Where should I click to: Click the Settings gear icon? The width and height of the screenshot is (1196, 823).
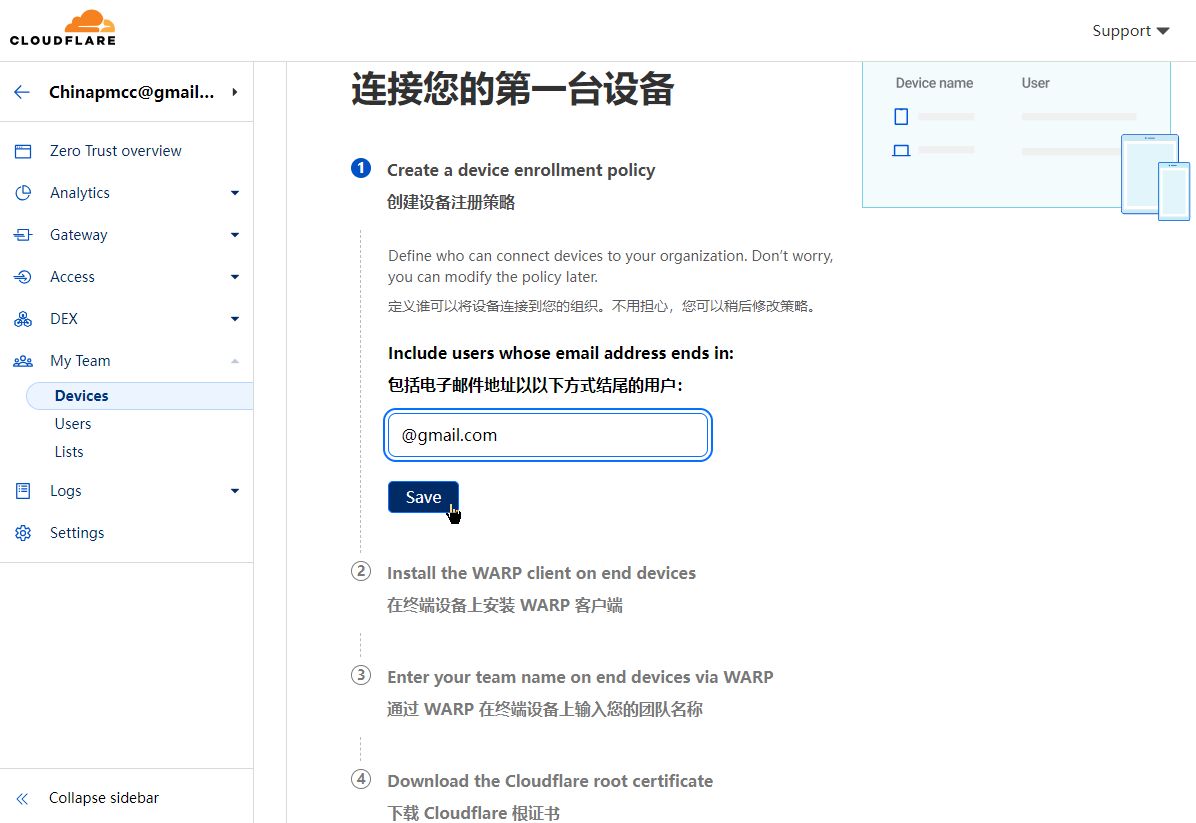coord(23,533)
